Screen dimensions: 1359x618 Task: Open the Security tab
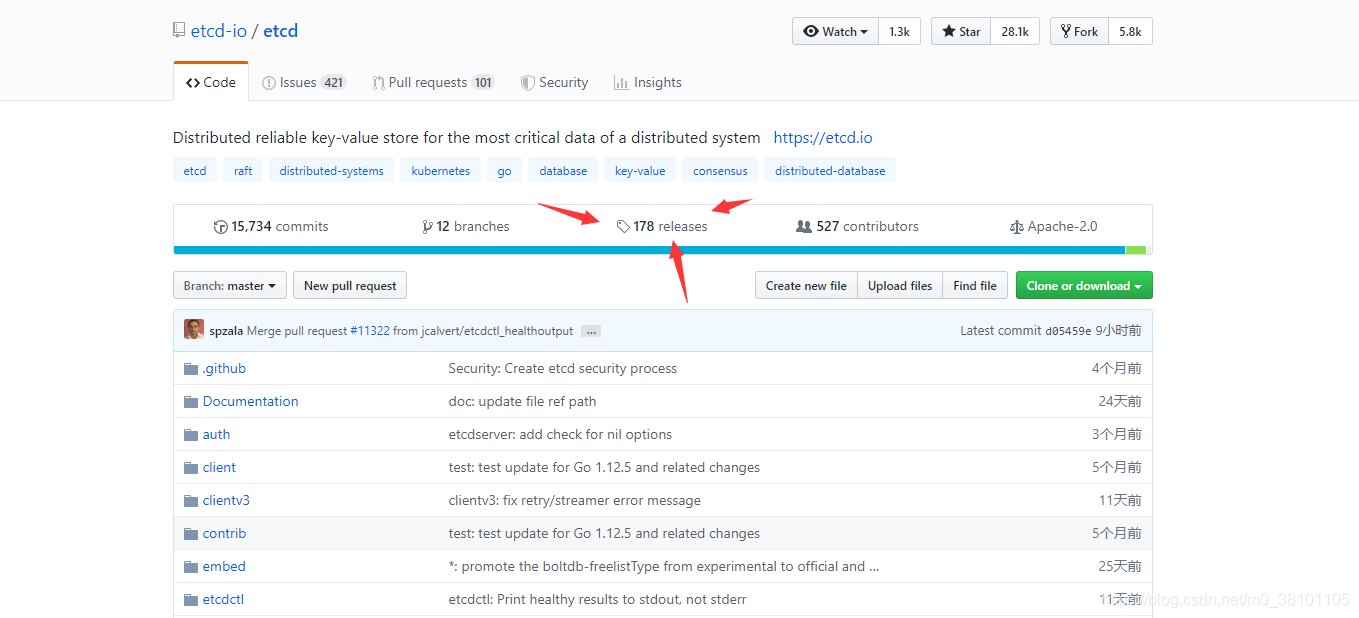[x=554, y=83]
